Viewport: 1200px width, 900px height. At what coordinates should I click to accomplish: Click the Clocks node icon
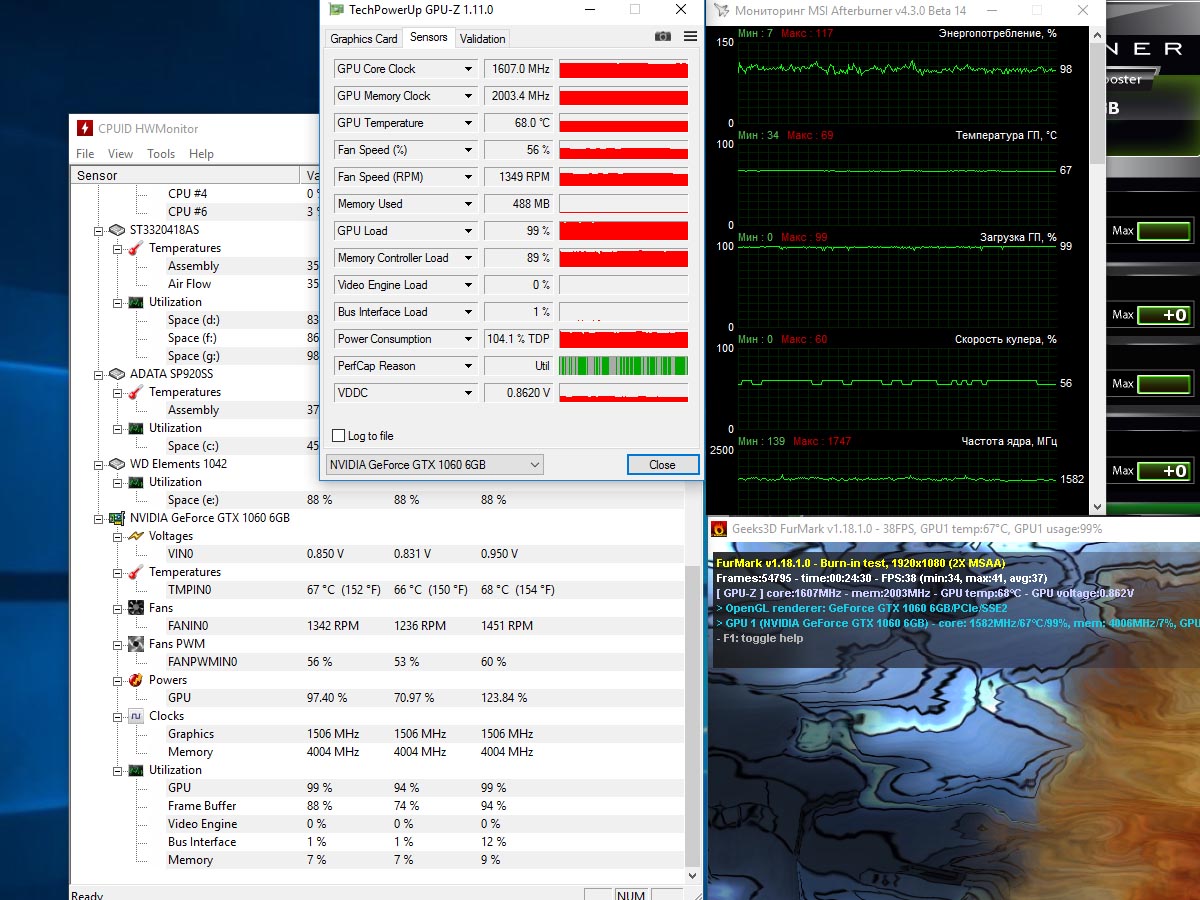pyautogui.click(x=136, y=716)
